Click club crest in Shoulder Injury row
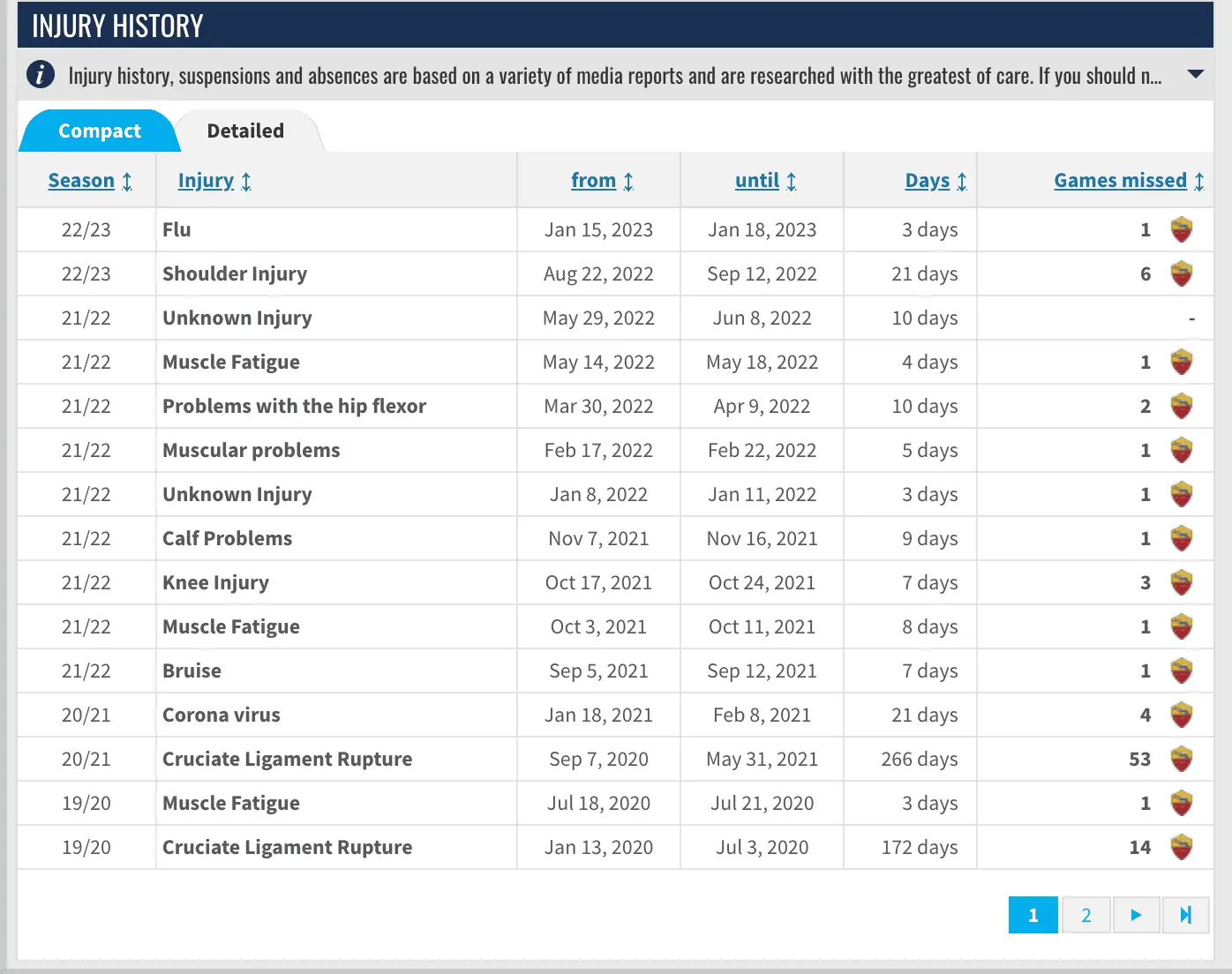This screenshot has width=1232, height=974. pos(1181,274)
